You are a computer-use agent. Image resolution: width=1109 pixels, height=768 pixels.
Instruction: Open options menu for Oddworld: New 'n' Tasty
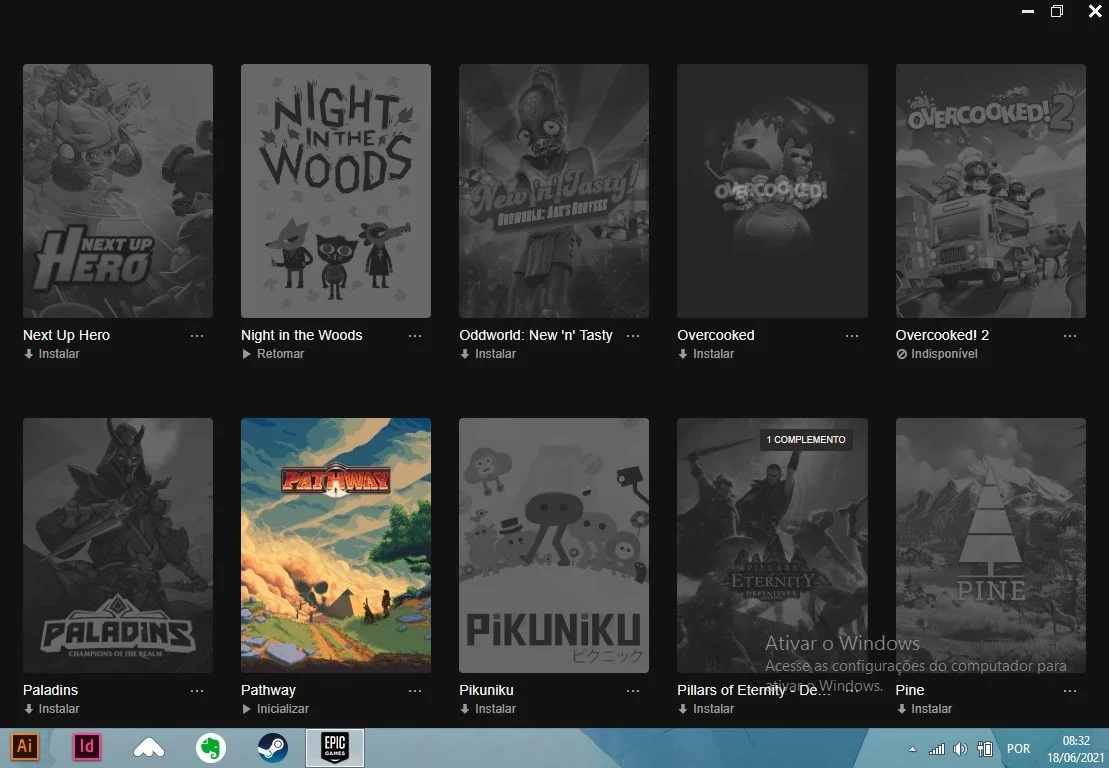[x=633, y=336]
